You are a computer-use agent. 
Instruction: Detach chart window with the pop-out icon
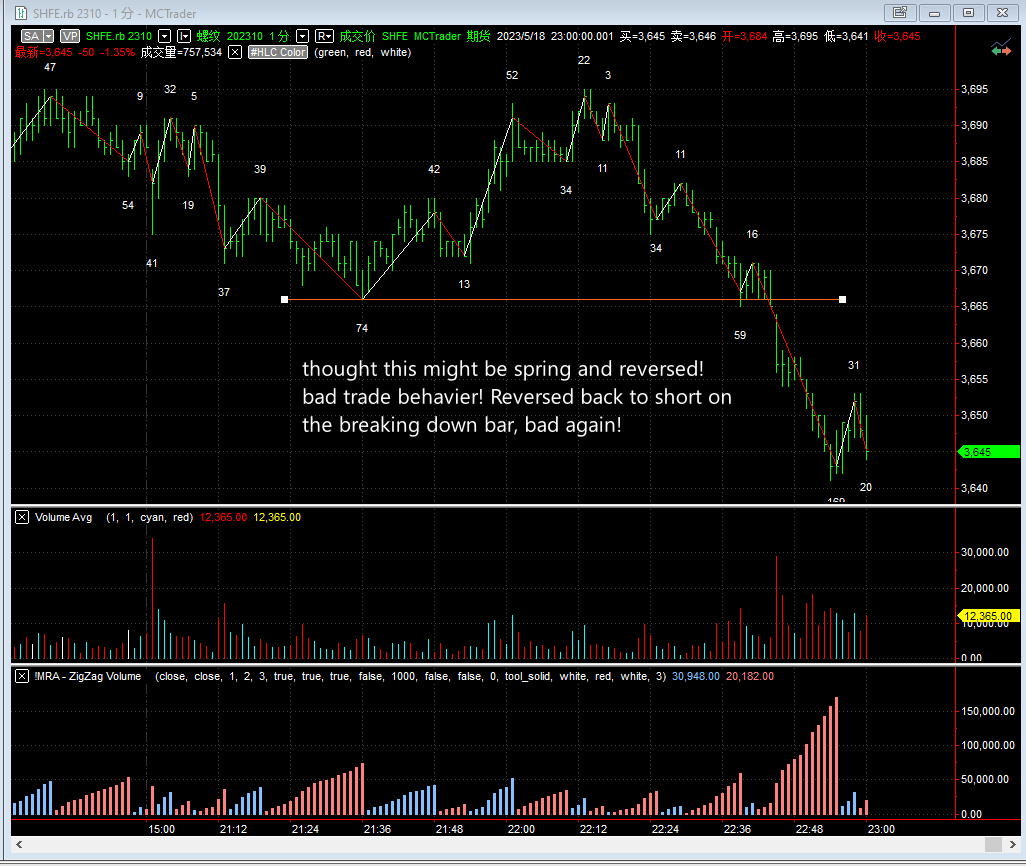pyautogui.click(x=900, y=12)
